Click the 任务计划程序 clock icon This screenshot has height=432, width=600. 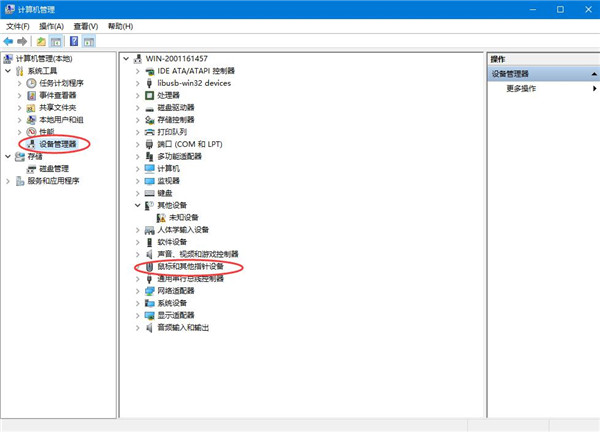point(30,83)
